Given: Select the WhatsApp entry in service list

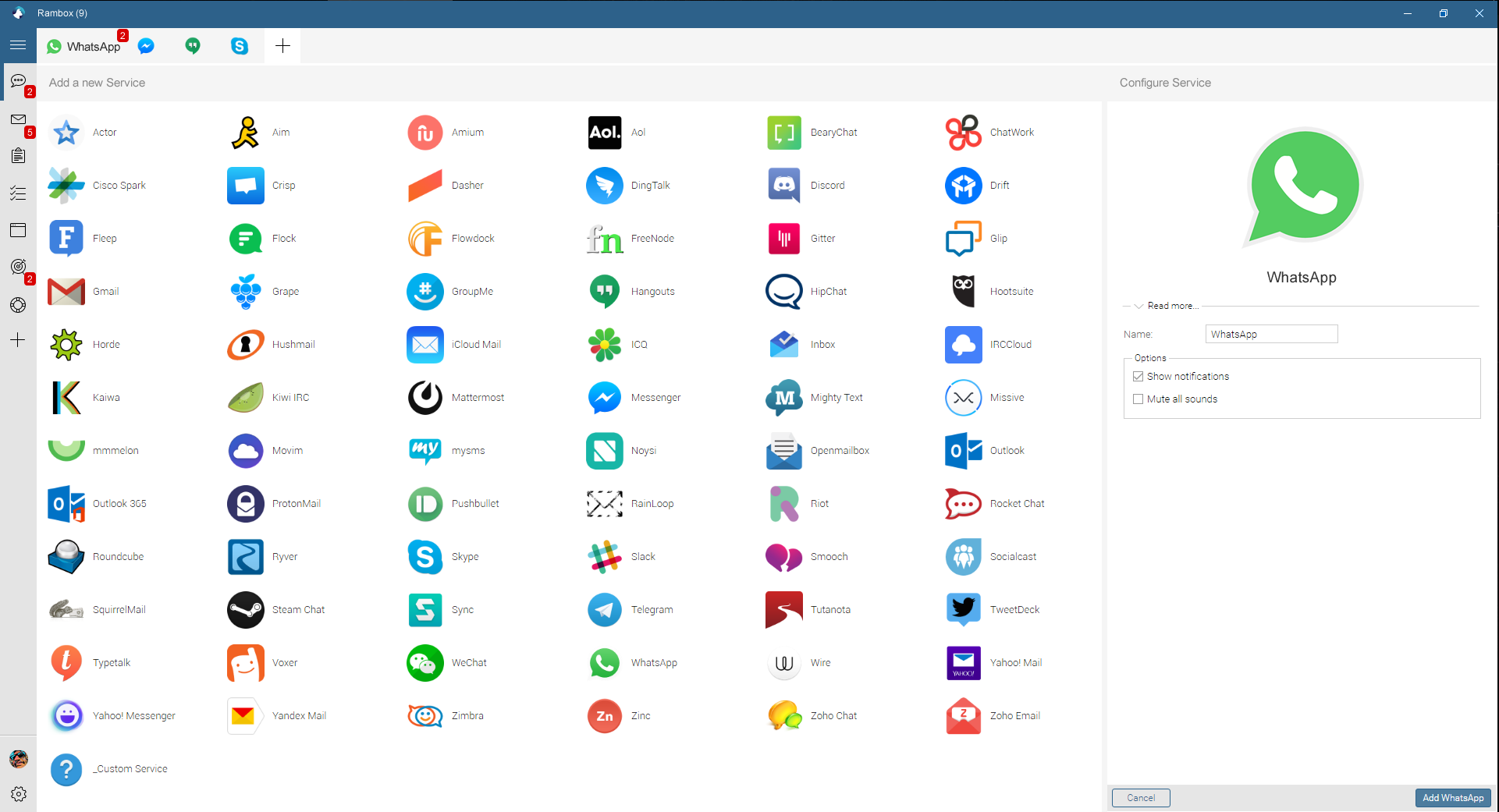Looking at the screenshot, I should 632,663.
